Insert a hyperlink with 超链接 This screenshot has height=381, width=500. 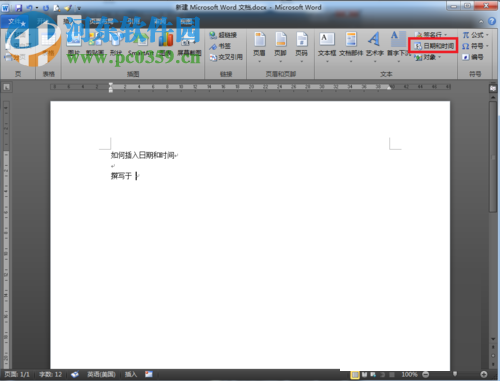(223, 35)
